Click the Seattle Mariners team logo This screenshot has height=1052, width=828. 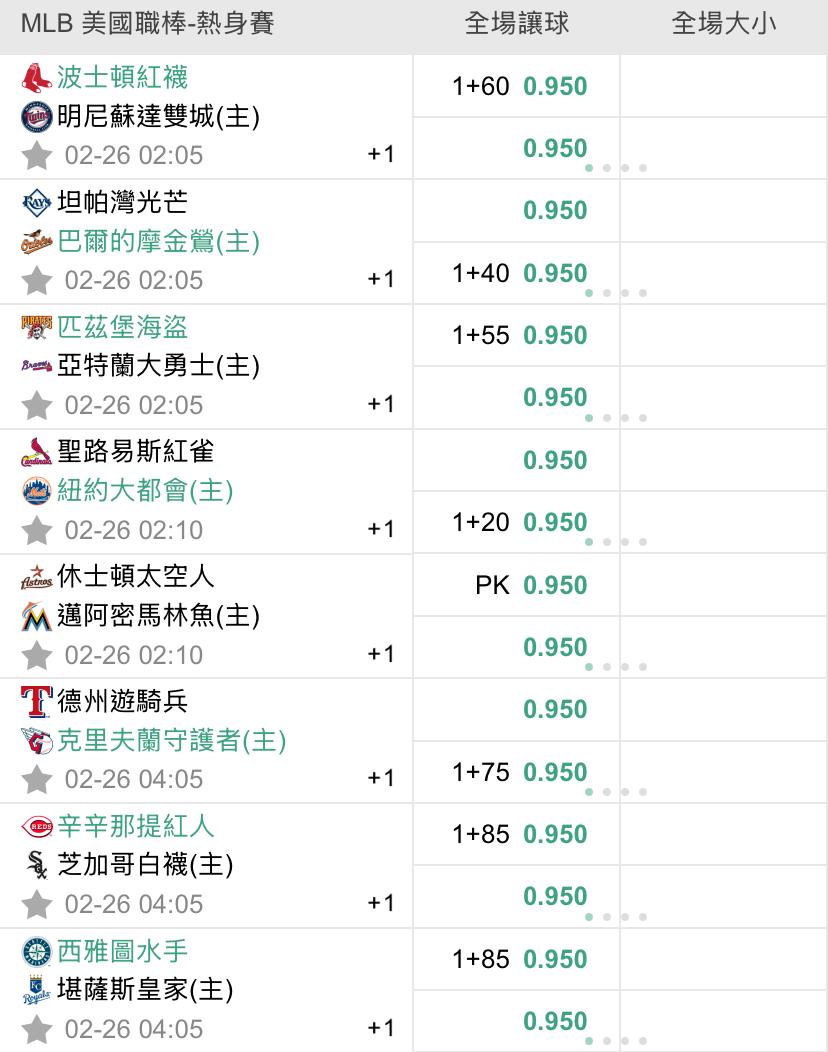pyautogui.click(x=36, y=951)
